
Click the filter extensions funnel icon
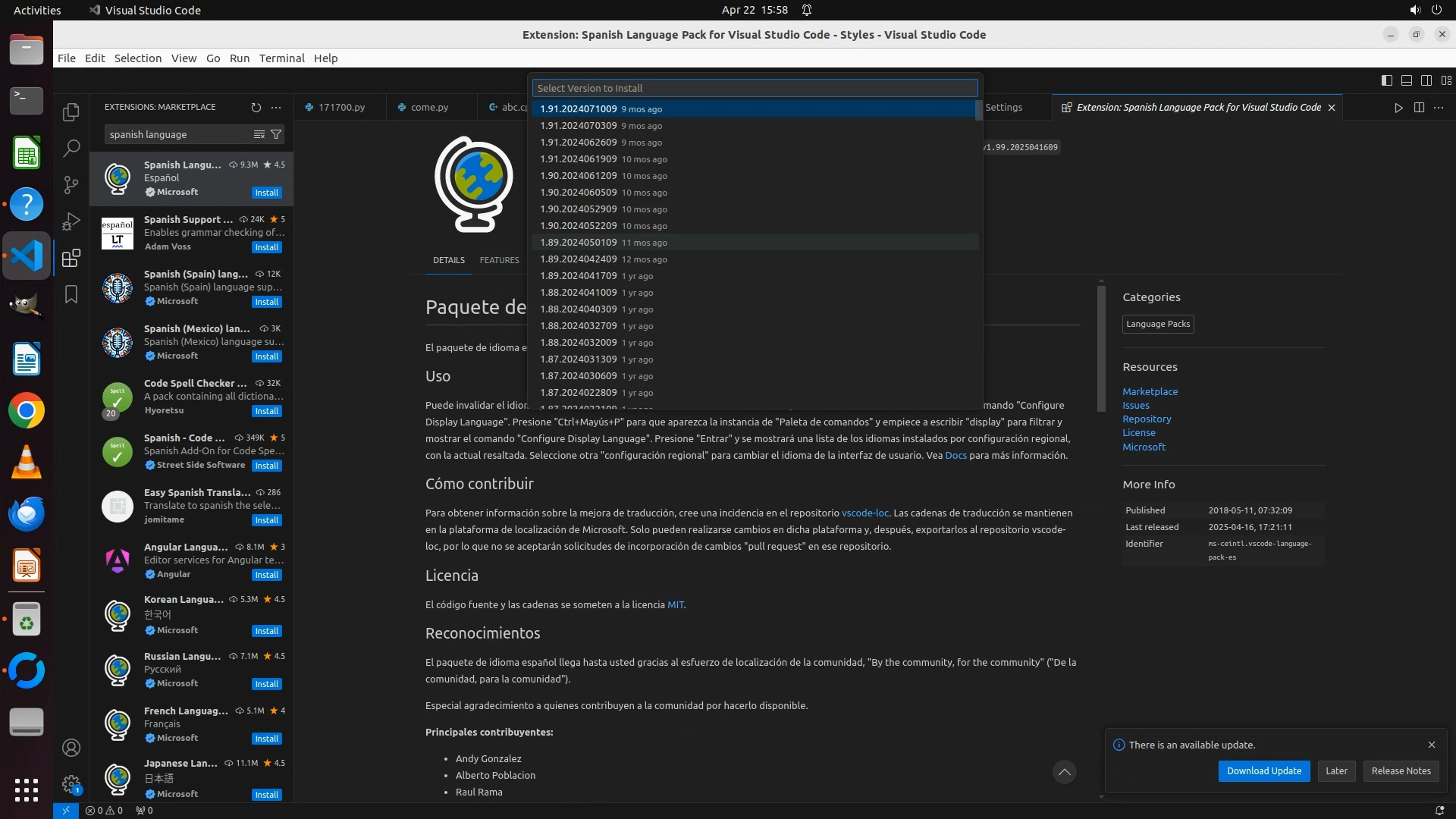click(277, 134)
